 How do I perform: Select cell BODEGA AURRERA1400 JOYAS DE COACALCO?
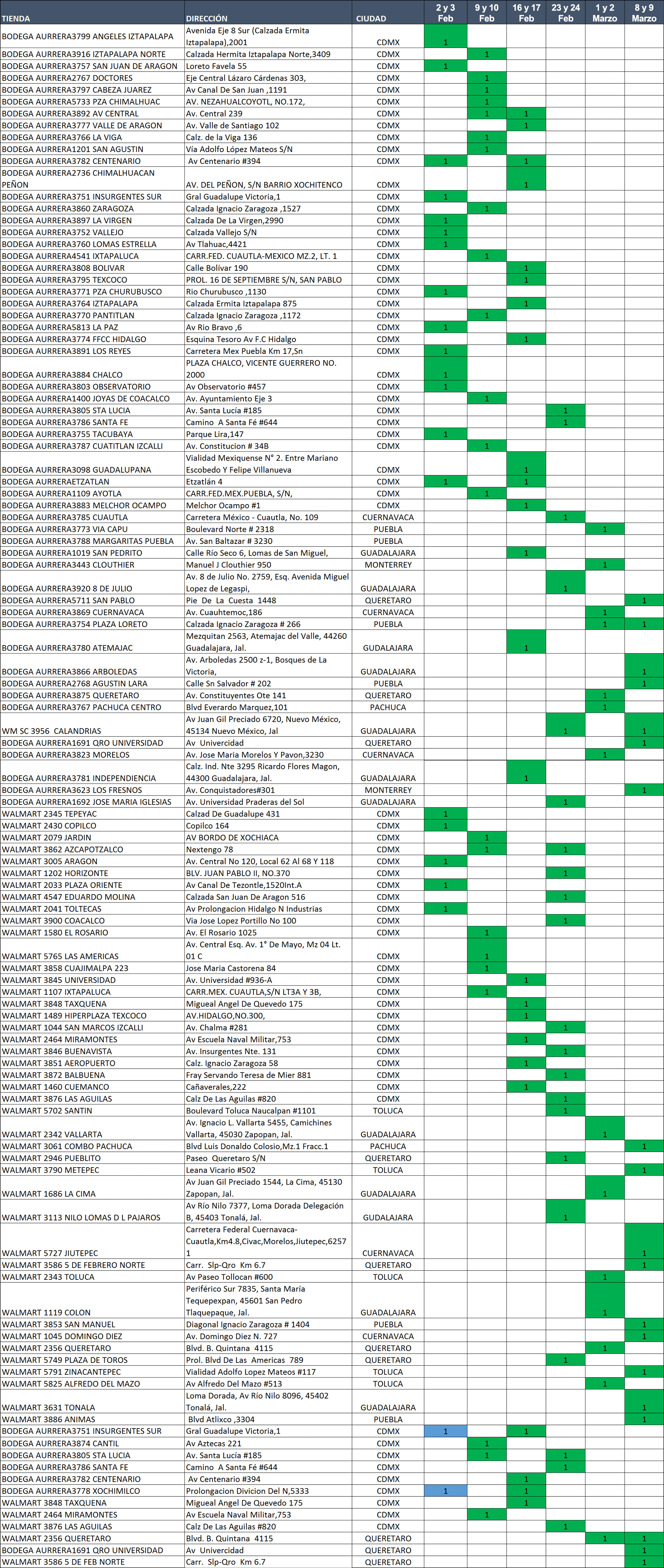click(92, 398)
